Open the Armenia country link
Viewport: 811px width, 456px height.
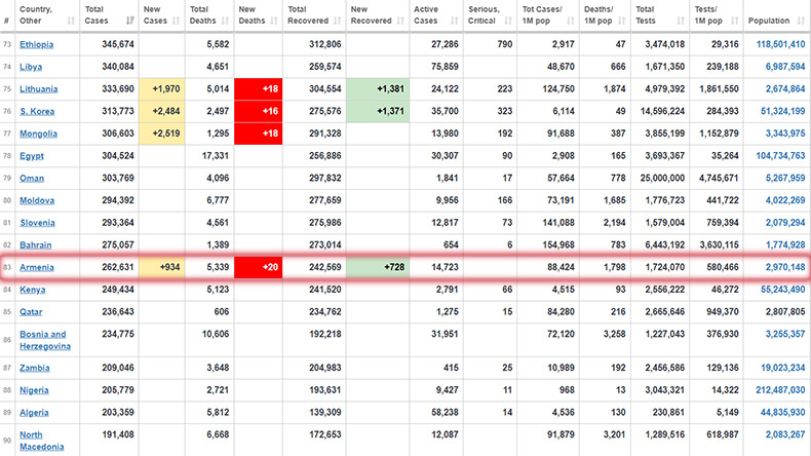click(37, 267)
